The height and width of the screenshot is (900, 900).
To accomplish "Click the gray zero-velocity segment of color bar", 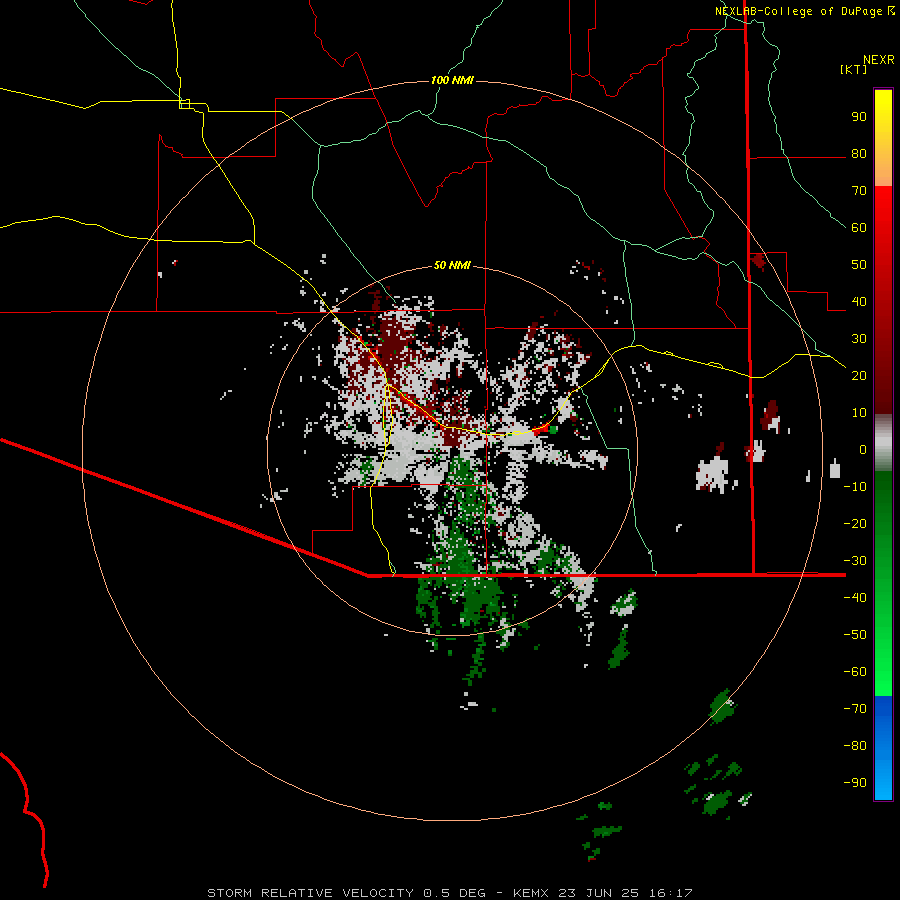I will pos(883,443).
